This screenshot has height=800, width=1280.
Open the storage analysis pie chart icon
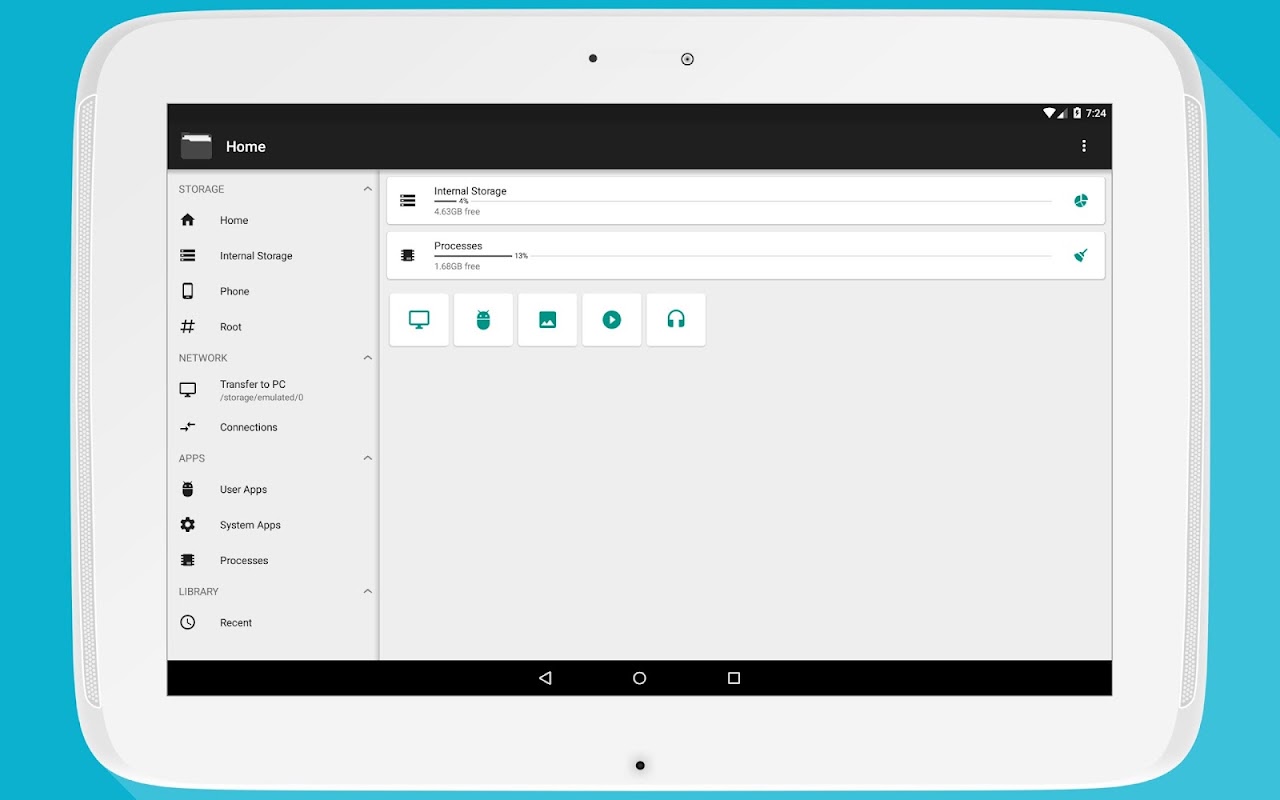[x=1080, y=201]
